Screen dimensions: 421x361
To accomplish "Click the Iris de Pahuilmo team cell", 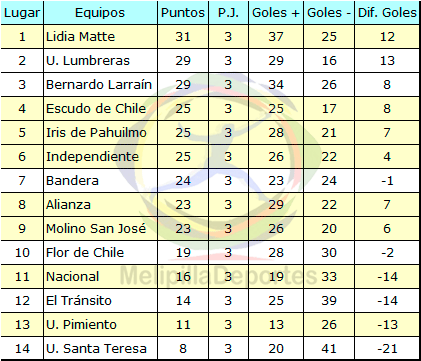I will 100,133.
